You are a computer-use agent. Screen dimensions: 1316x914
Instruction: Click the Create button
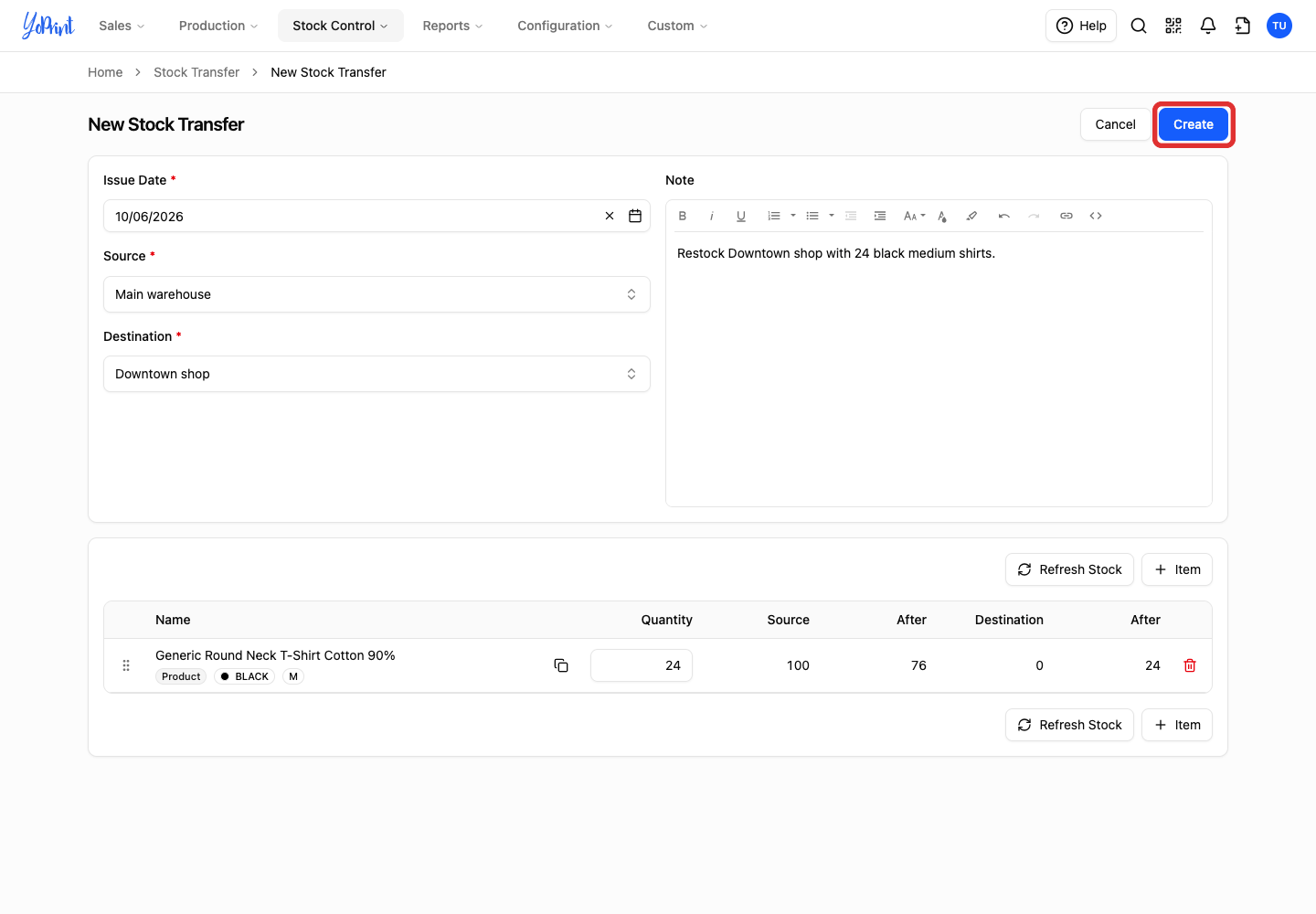pos(1194,124)
